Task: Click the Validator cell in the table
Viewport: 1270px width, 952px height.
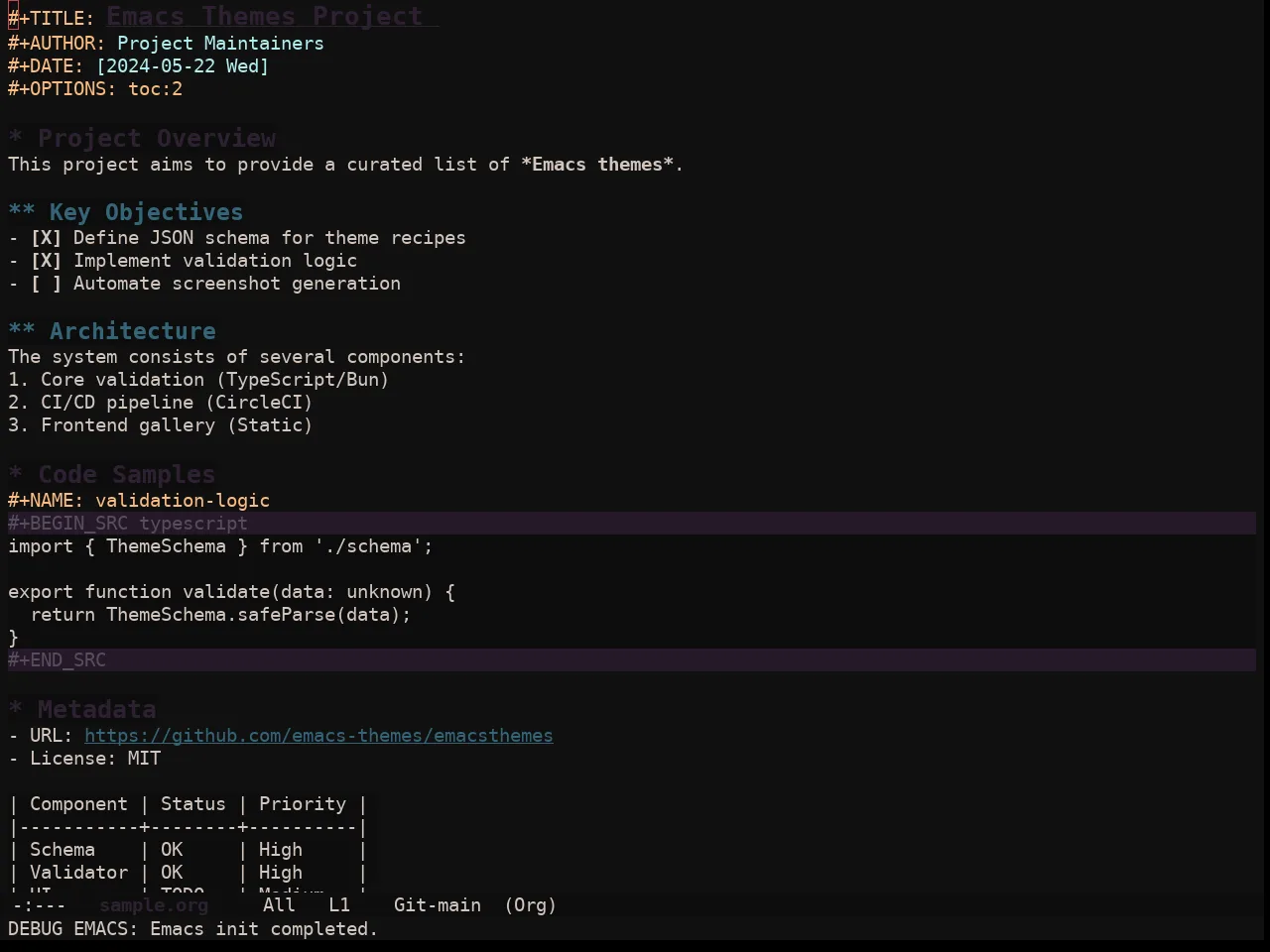Action: pyautogui.click(x=78, y=873)
